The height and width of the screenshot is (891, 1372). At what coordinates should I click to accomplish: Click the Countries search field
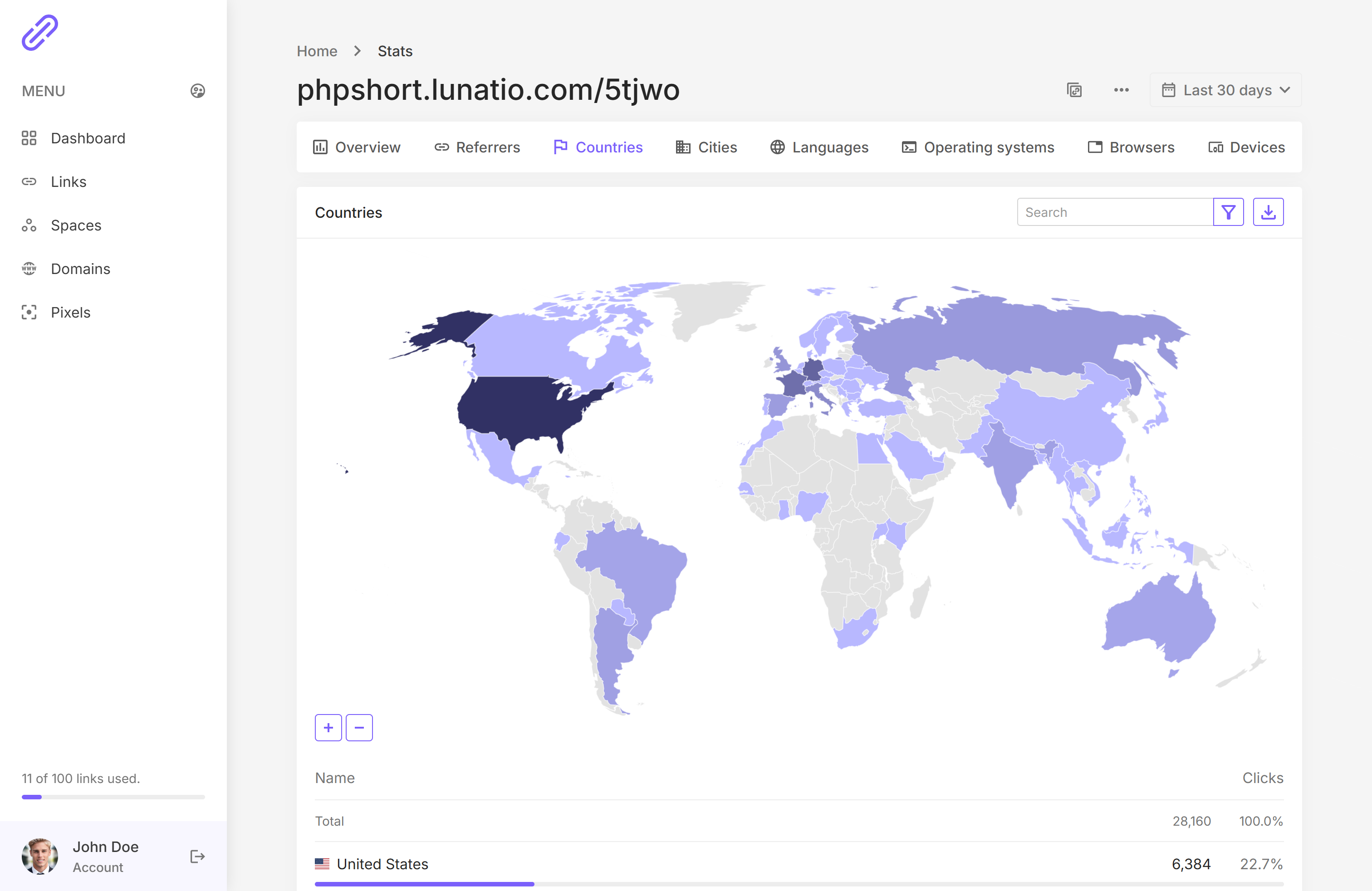[1115, 213]
